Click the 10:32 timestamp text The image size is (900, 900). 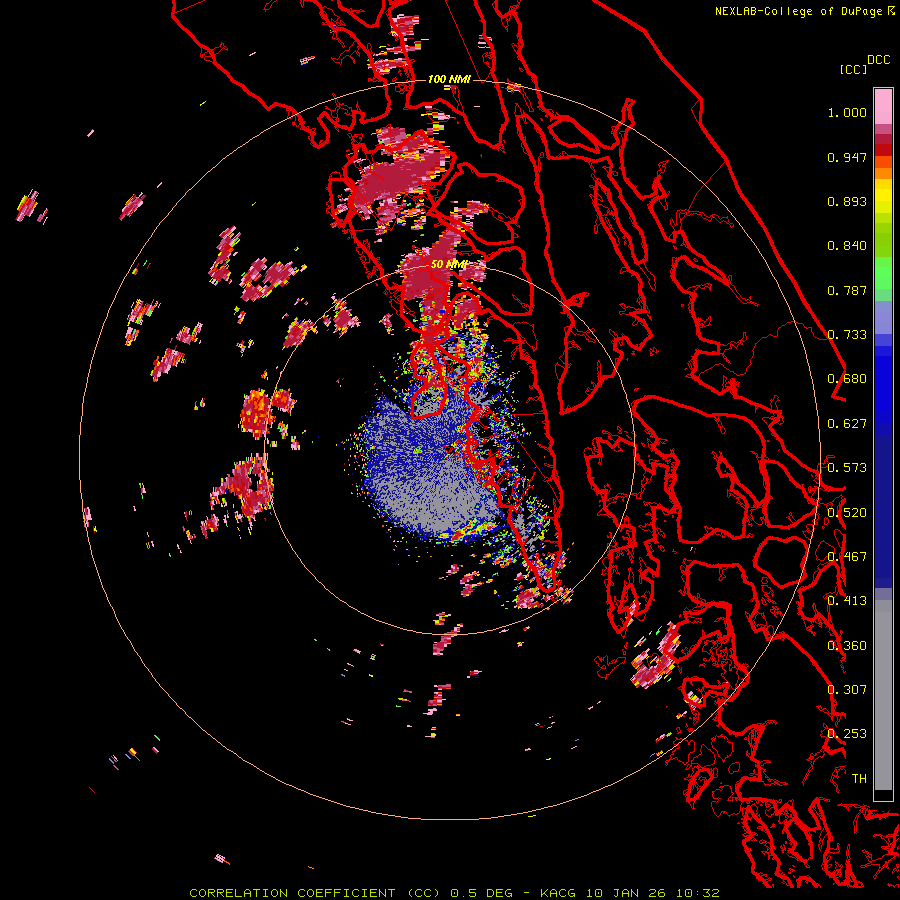tap(697, 893)
